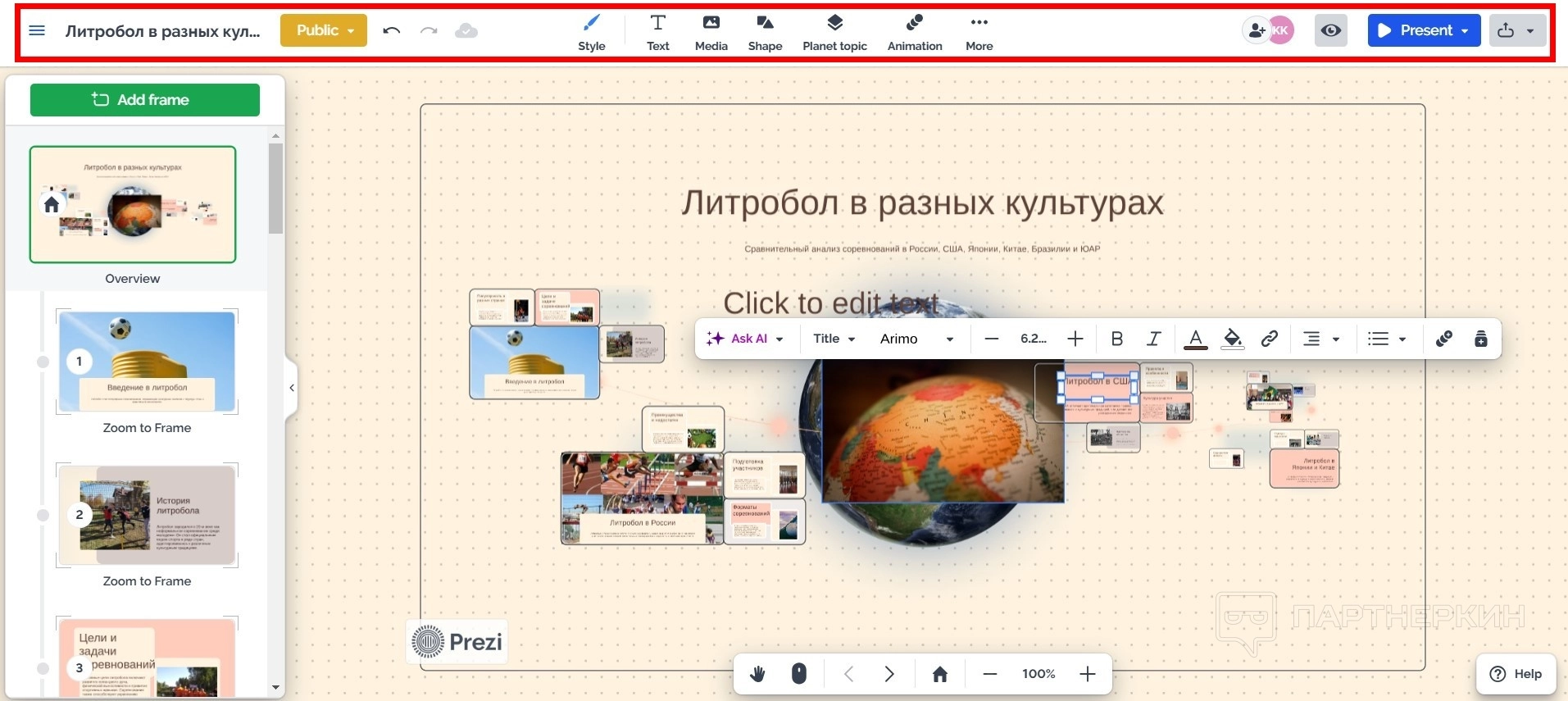Screen dimensions: 1568x701
Task: Open the Arimo font dropdown
Action: tap(916, 339)
